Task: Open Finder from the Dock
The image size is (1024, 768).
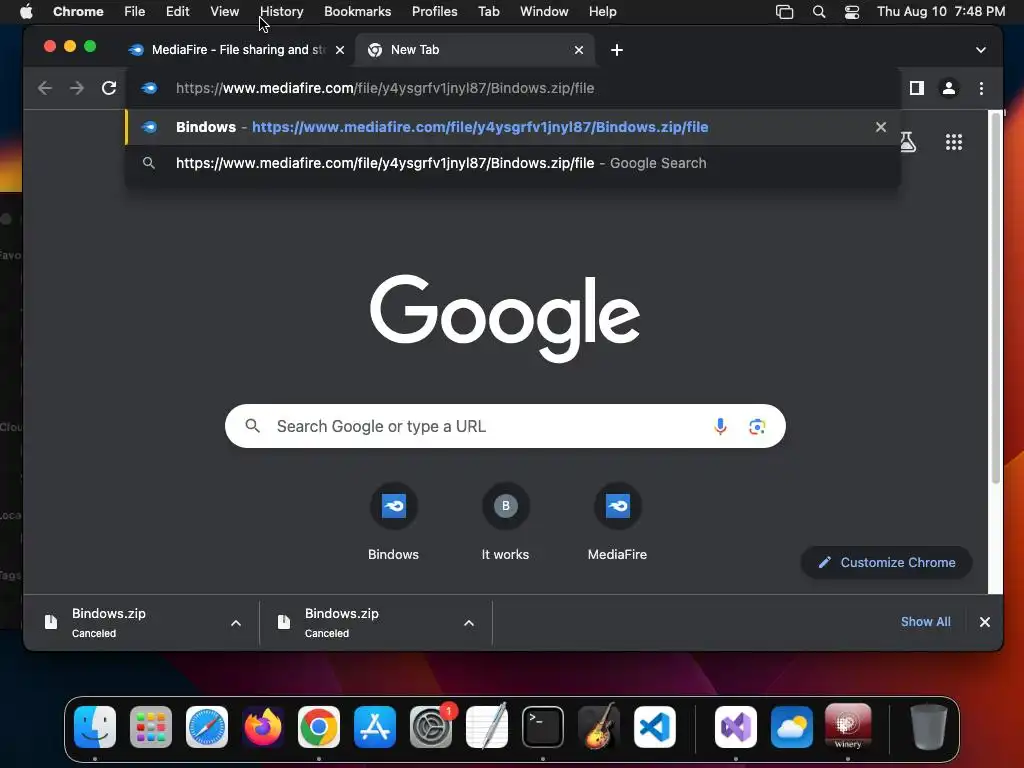Action: [95, 727]
